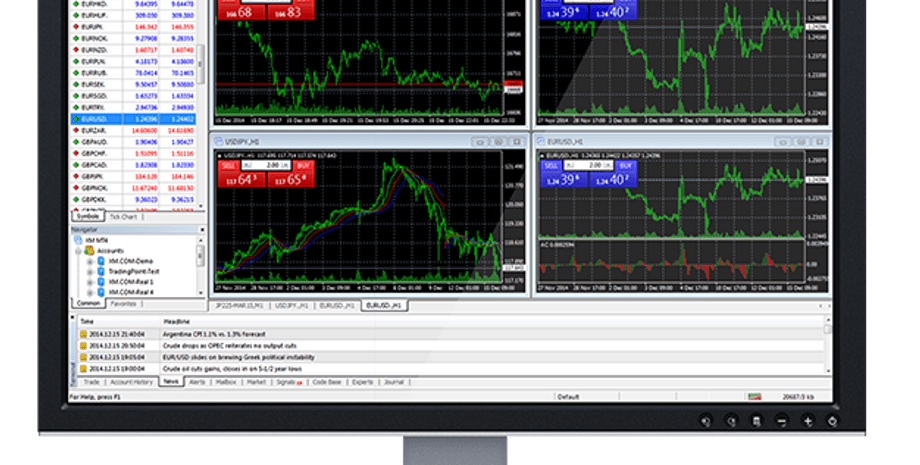Click the plus button on monitor bezel
This screenshot has height=465, width=920.
point(808,421)
